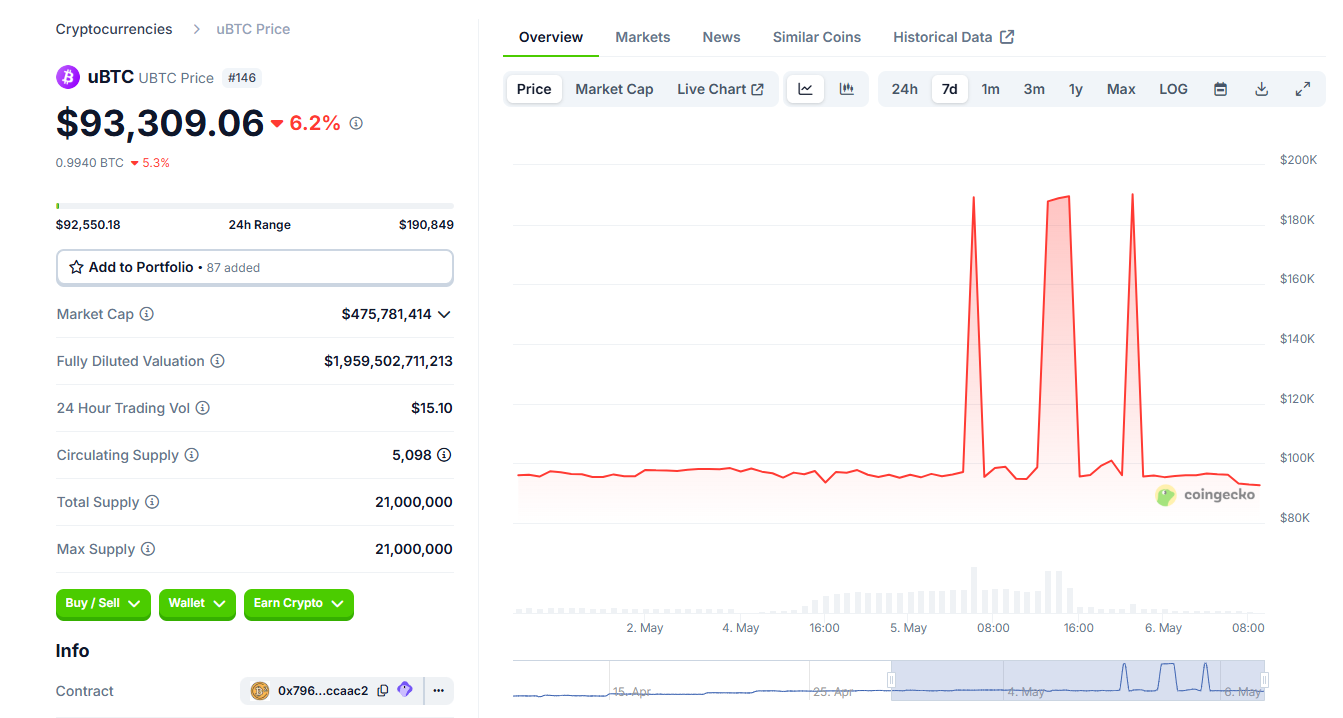
Task: Click right handle of chart navigator
Action: pos(1265,680)
